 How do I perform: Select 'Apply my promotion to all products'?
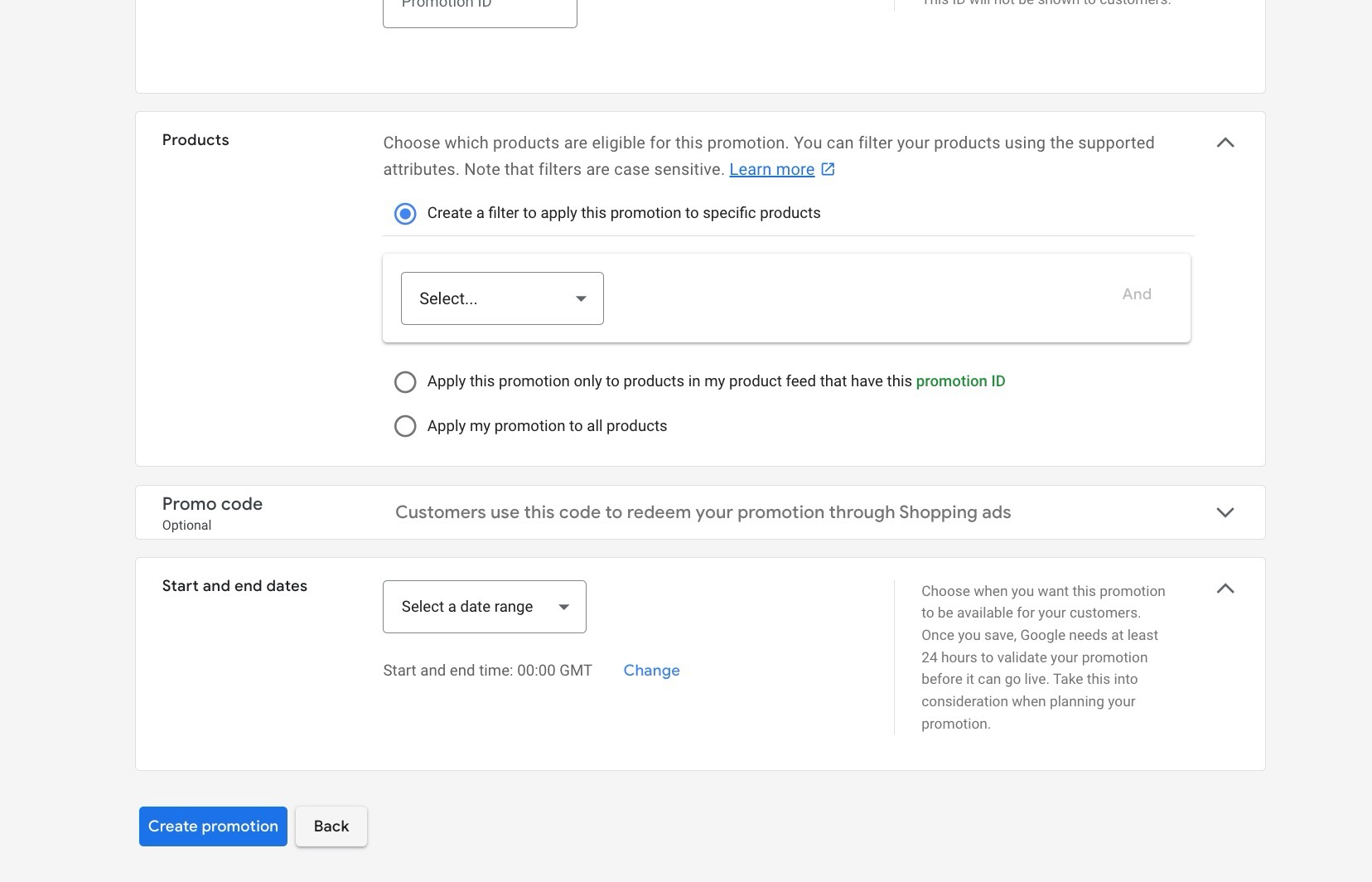click(405, 426)
